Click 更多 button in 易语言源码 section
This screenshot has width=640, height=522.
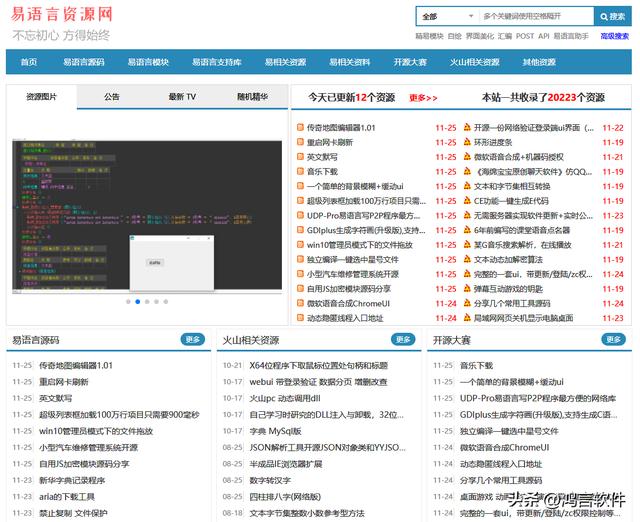(x=193, y=339)
